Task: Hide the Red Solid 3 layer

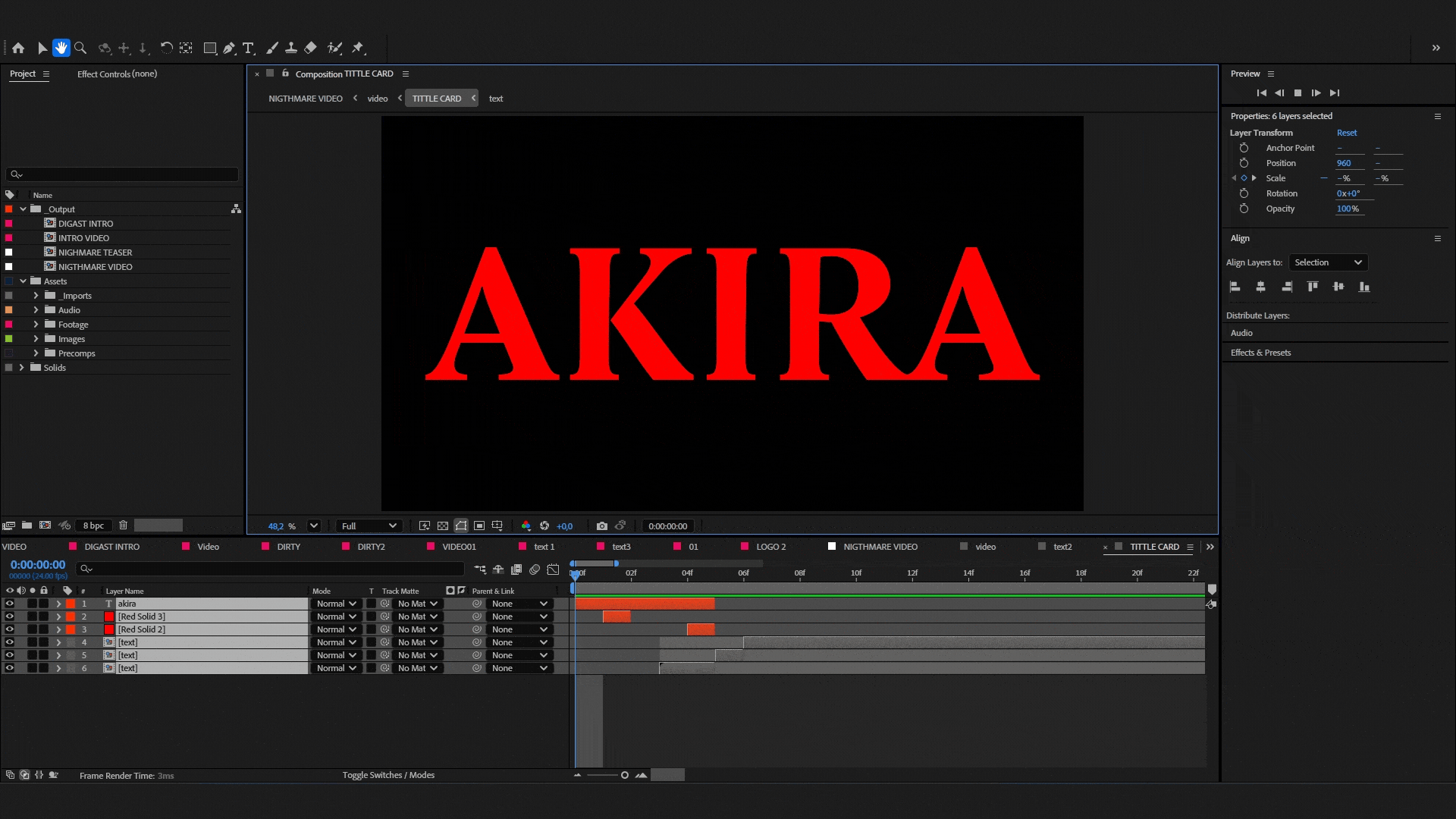Action: pyautogui.click(x=10, y=617)
